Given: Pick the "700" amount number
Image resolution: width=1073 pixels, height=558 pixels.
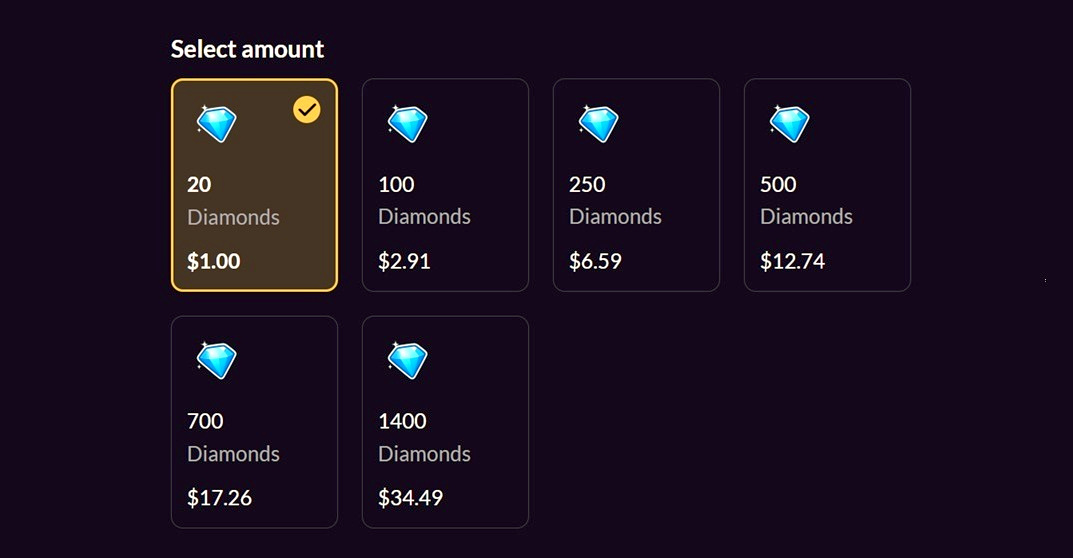Looking at the screenshot, I should (x=205, y=421).
